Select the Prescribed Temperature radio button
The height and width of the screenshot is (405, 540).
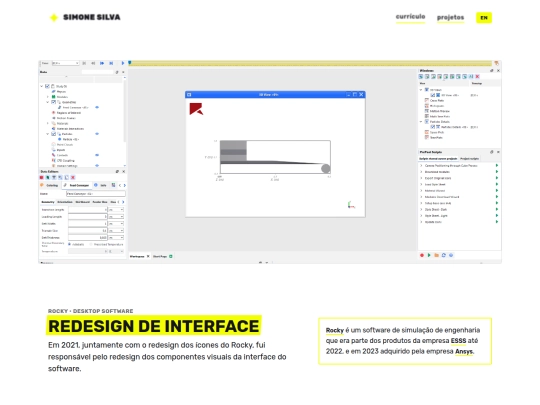91,244
